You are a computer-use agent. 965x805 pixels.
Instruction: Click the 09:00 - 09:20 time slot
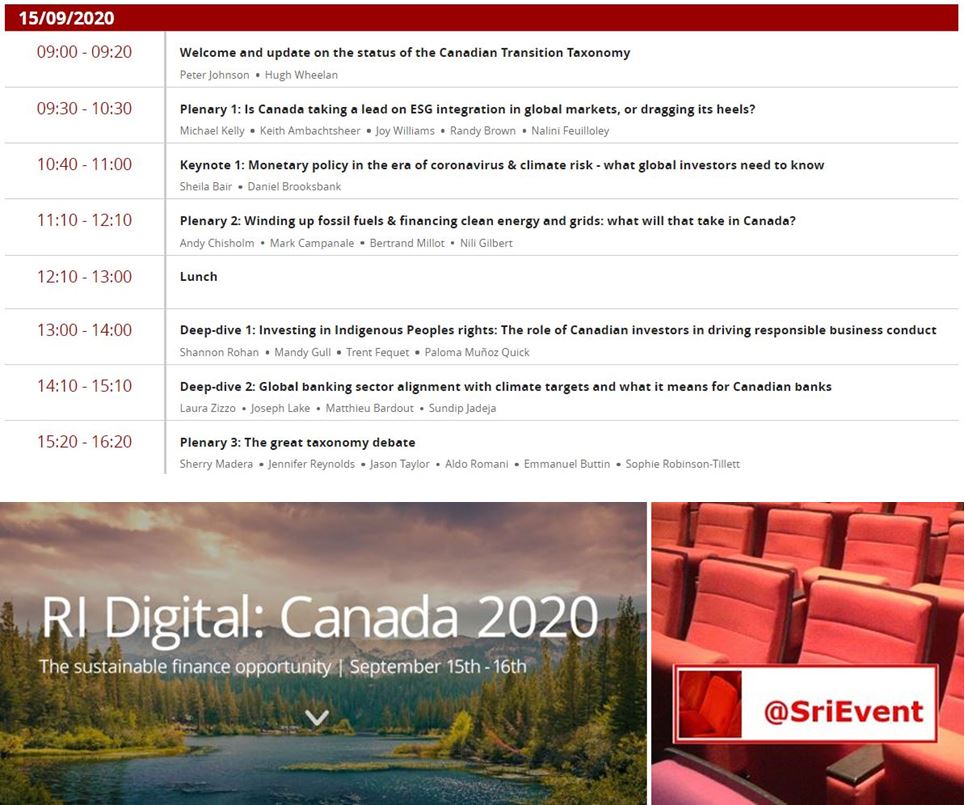pos(84,52)
